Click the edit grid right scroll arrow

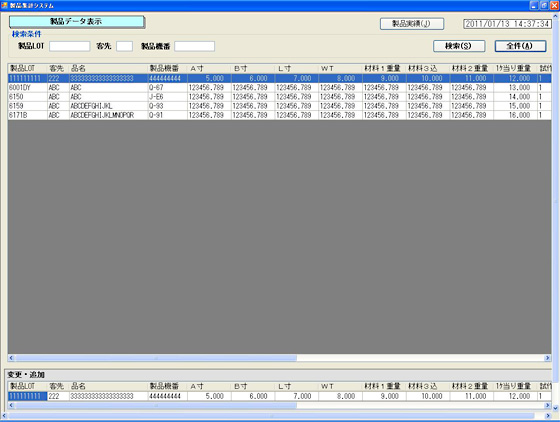(547, 405)
